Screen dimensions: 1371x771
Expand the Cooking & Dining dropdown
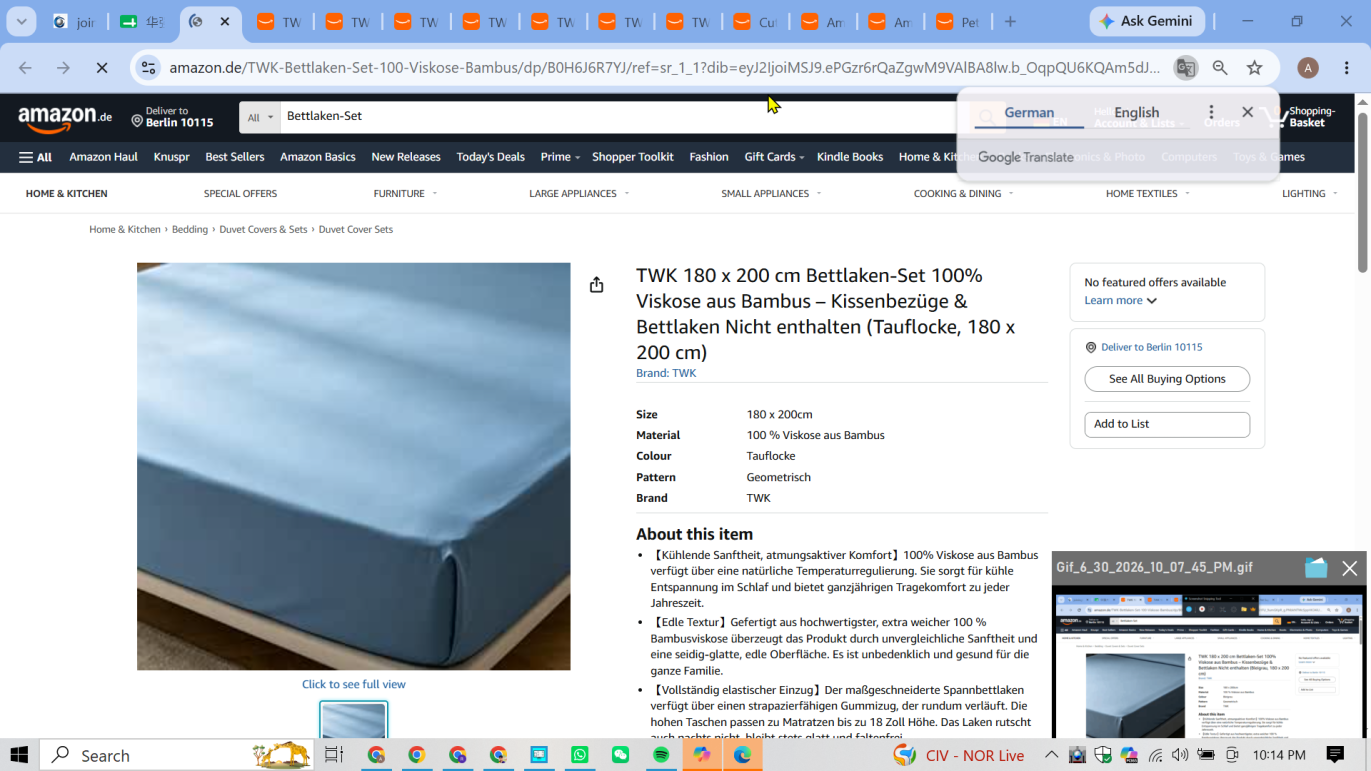pyautogui.click(x=963, y=194)
